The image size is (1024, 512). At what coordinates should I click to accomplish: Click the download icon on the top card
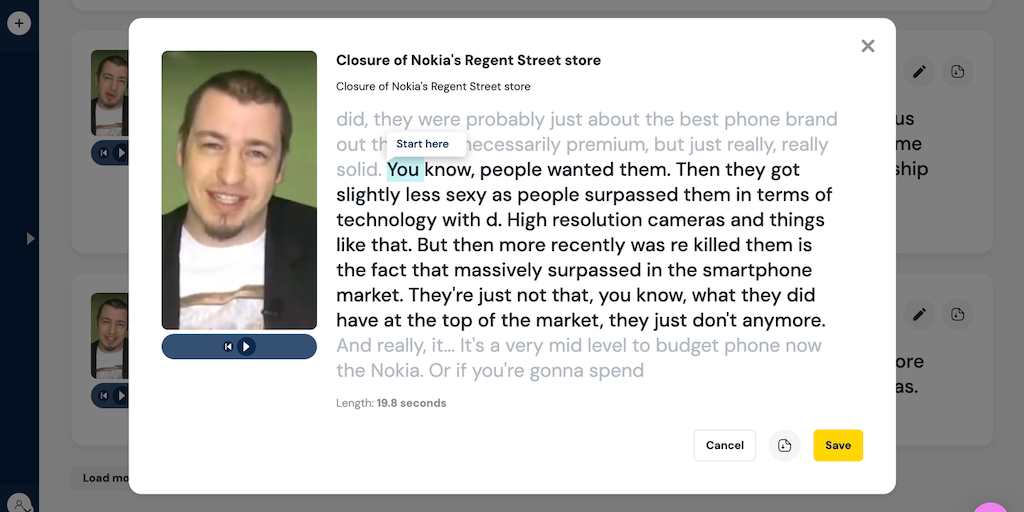click(957, 72)
